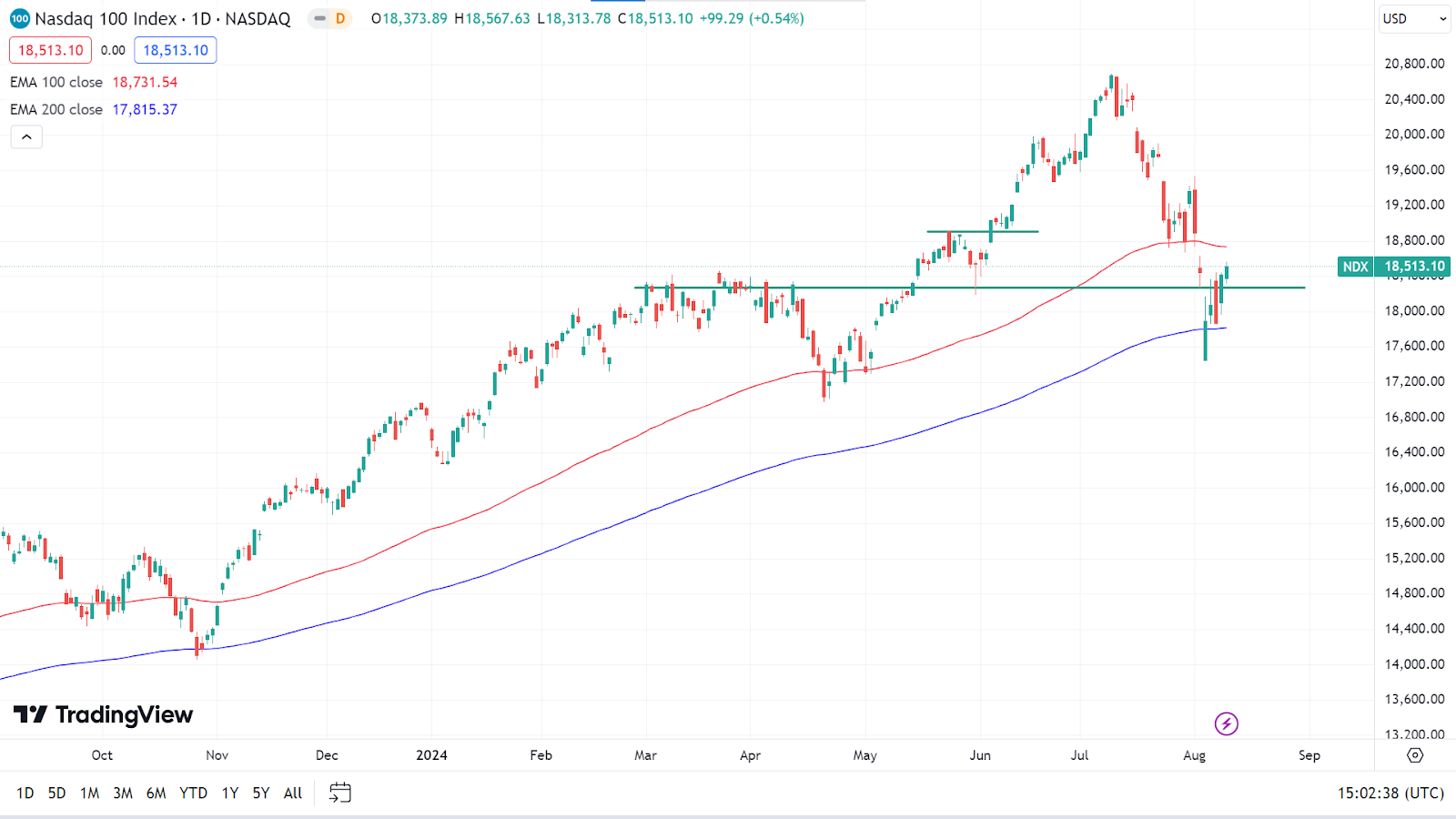This screenshot has height=819, width=1456.
Task: Click the Aug label on time axis
Action: (1194, 755)
